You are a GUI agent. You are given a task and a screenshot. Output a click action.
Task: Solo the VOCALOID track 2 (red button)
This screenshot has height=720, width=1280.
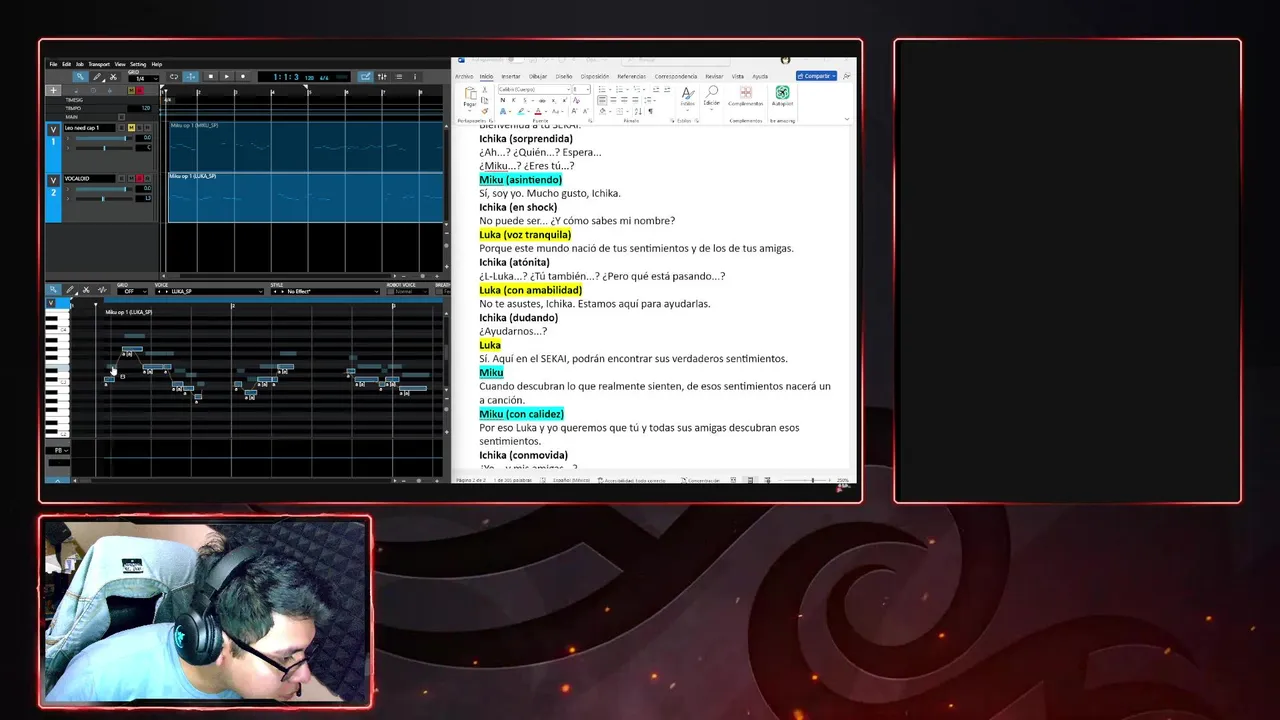[x=139, y=178]
